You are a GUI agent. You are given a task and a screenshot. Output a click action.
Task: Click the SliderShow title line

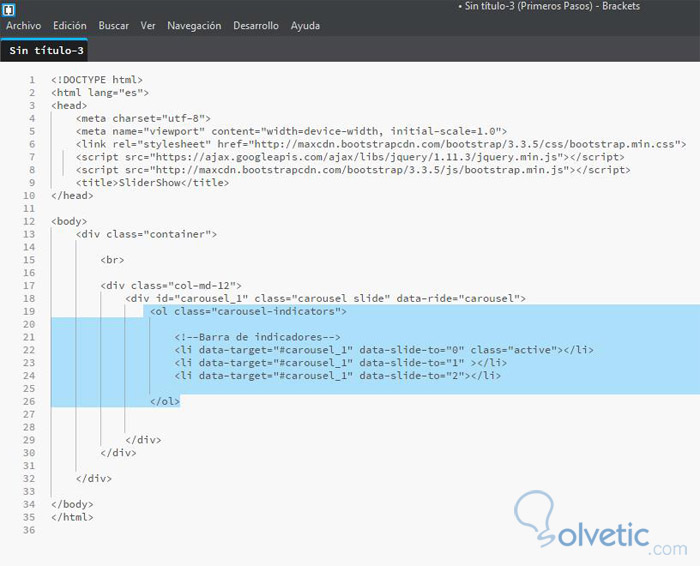152,183
